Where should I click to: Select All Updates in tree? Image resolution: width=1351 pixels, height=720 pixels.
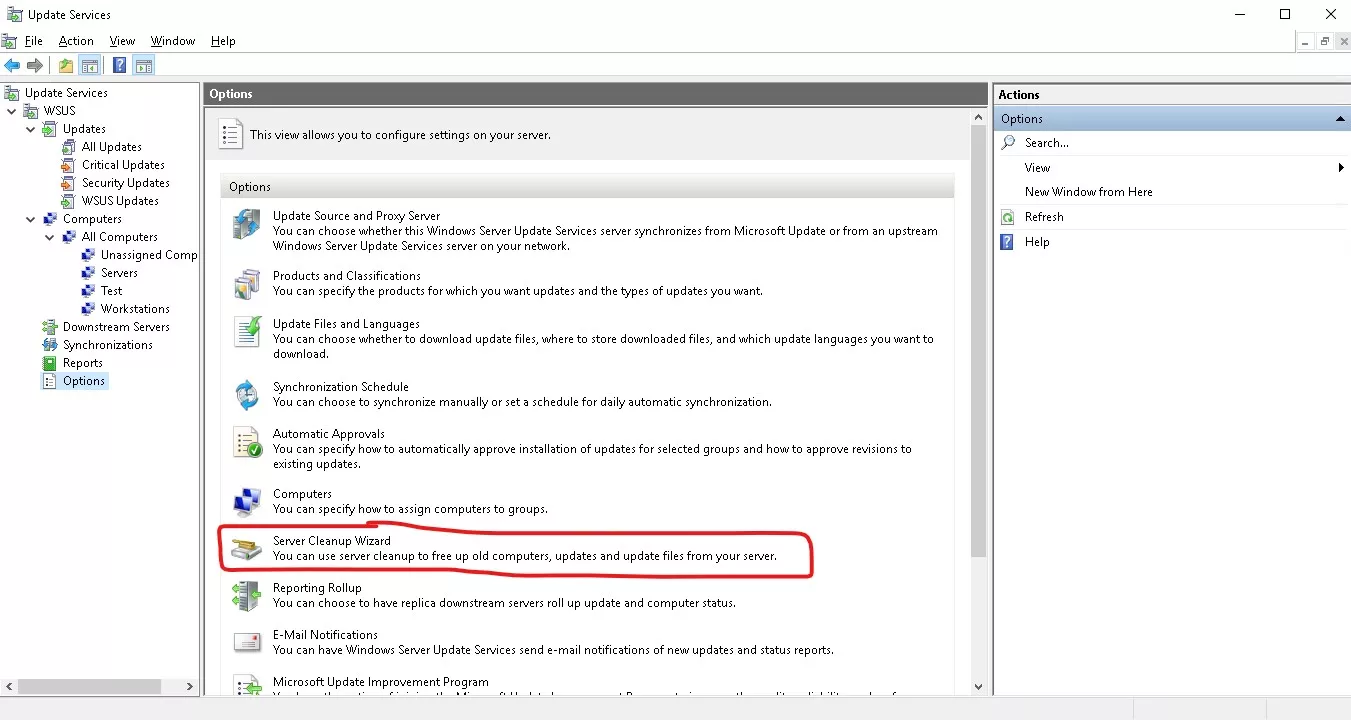(x=112, y=147)
